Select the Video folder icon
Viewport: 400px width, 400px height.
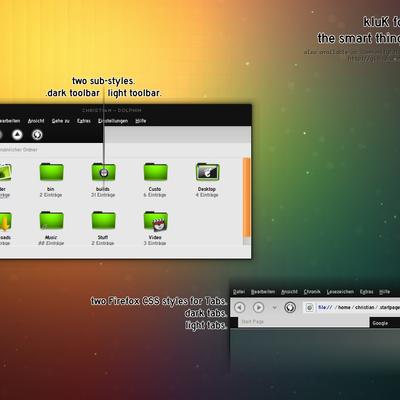coord(155,221)
